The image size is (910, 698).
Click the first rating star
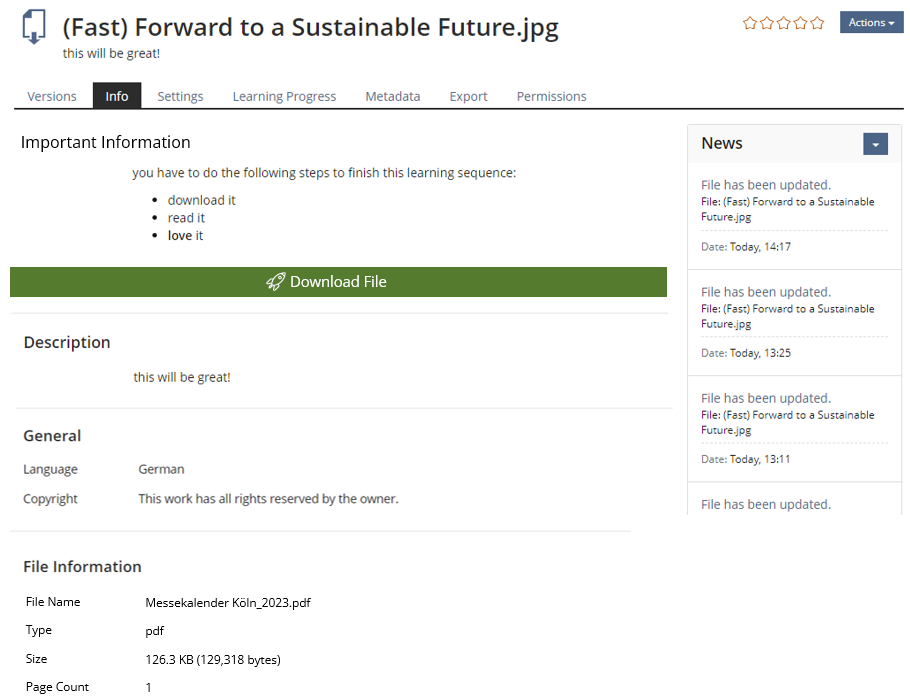point(750,23)
